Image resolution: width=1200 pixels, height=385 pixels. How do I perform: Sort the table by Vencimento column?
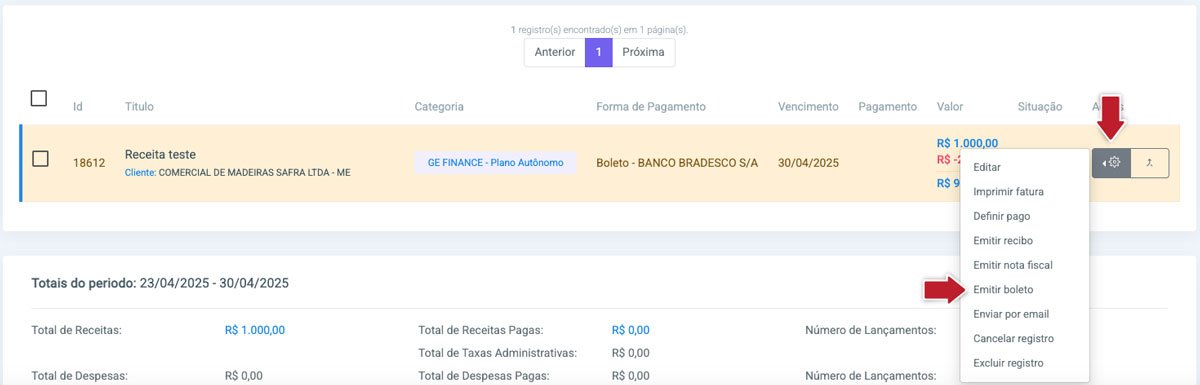pyautogui.click(x=808, y=107)
